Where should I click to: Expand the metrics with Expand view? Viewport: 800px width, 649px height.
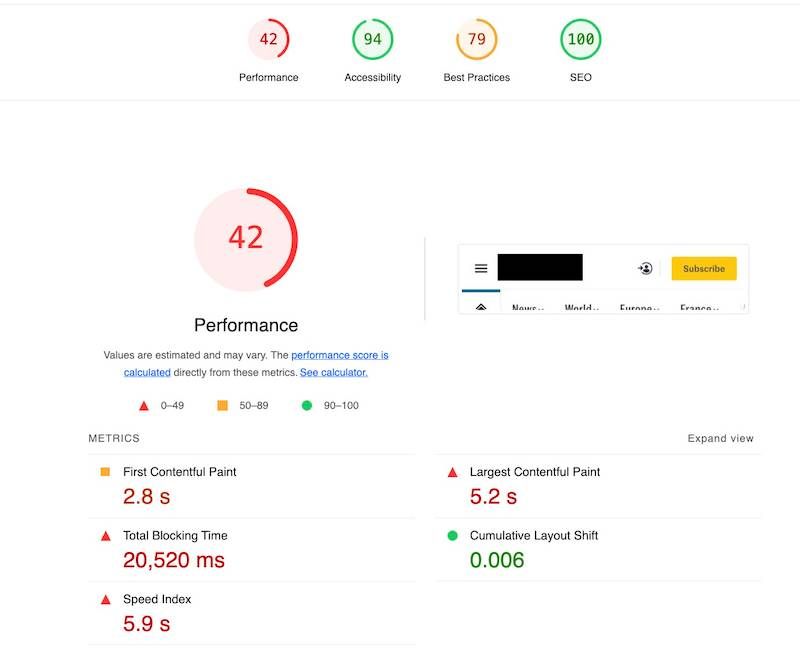[720, 438]
